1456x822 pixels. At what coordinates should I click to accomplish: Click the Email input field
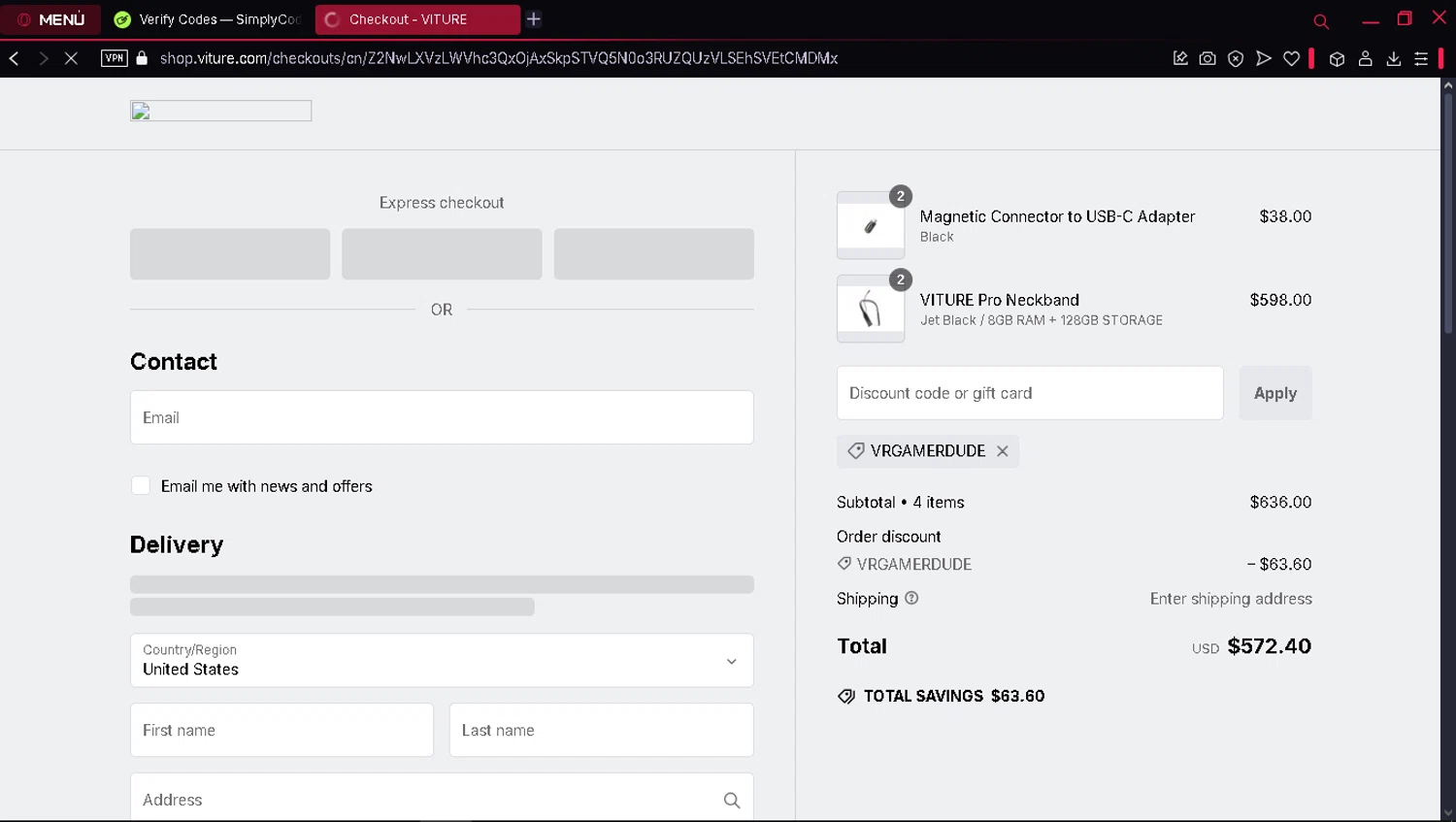tap(442, 417)
